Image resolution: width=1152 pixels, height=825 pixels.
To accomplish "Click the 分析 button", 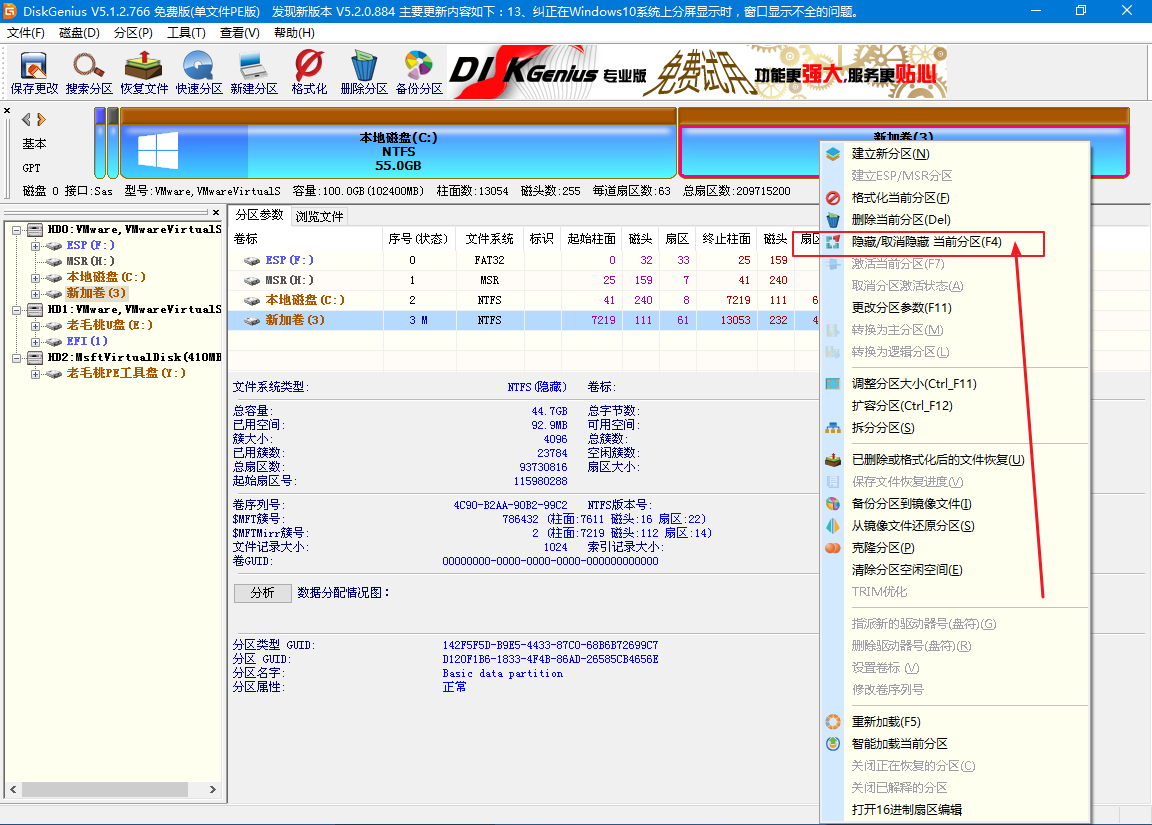I will coord(262,593).
